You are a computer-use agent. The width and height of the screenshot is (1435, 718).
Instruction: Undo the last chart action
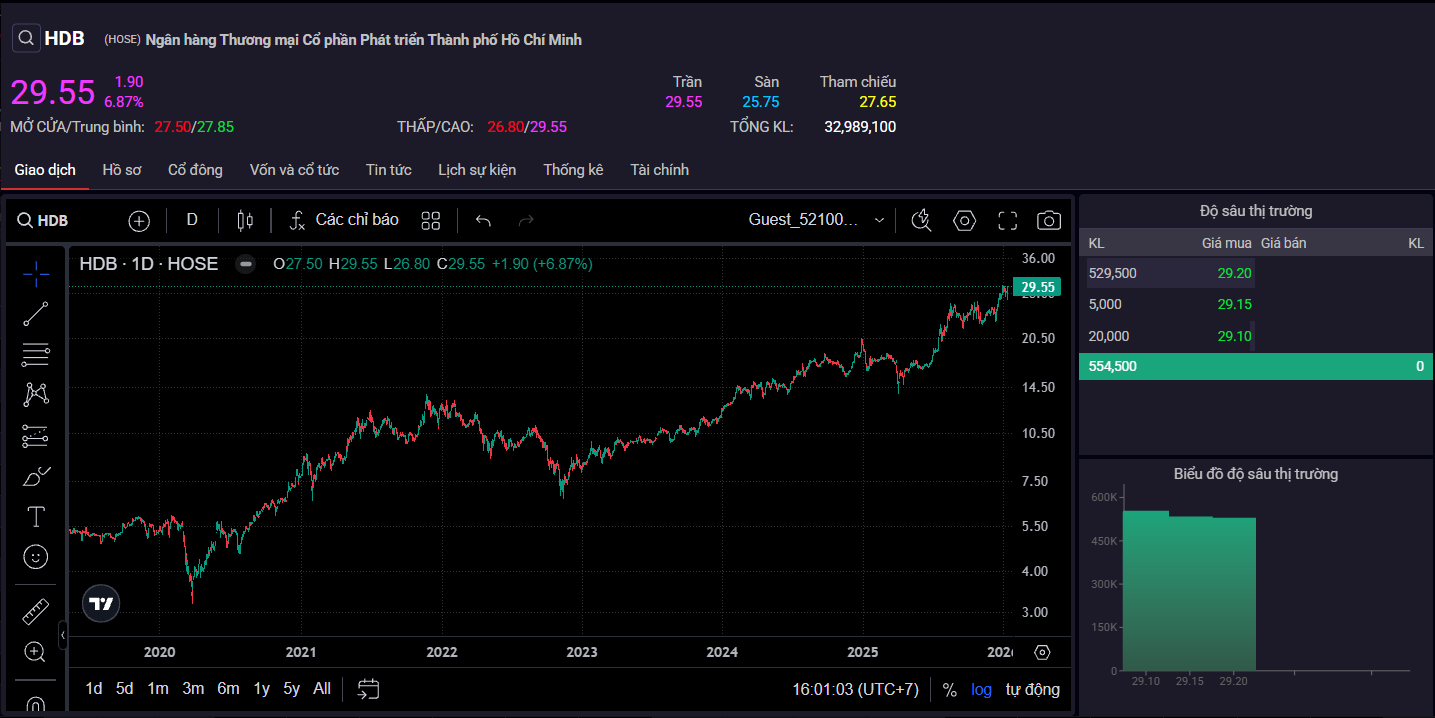click(484, 220)
